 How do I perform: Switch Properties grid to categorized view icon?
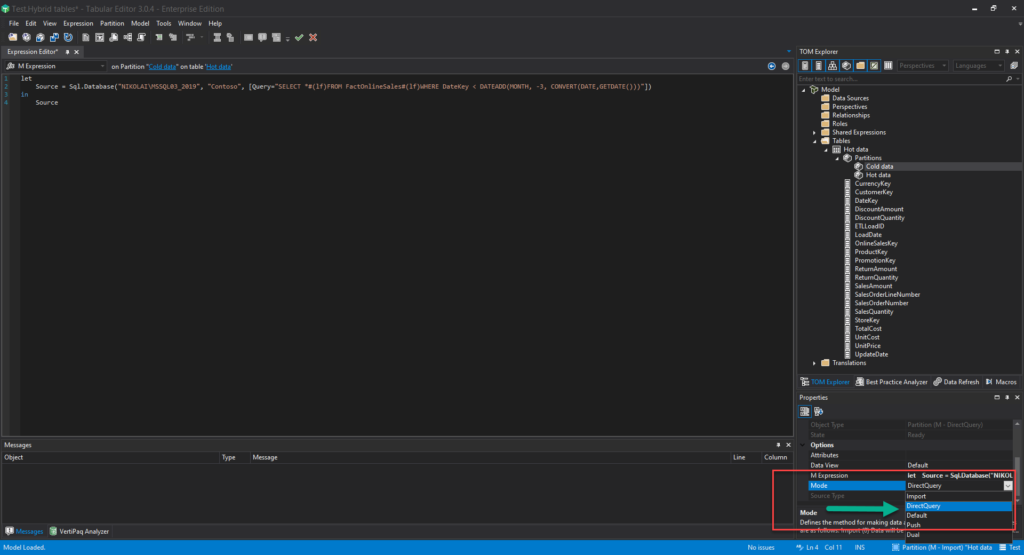[805, 411]
